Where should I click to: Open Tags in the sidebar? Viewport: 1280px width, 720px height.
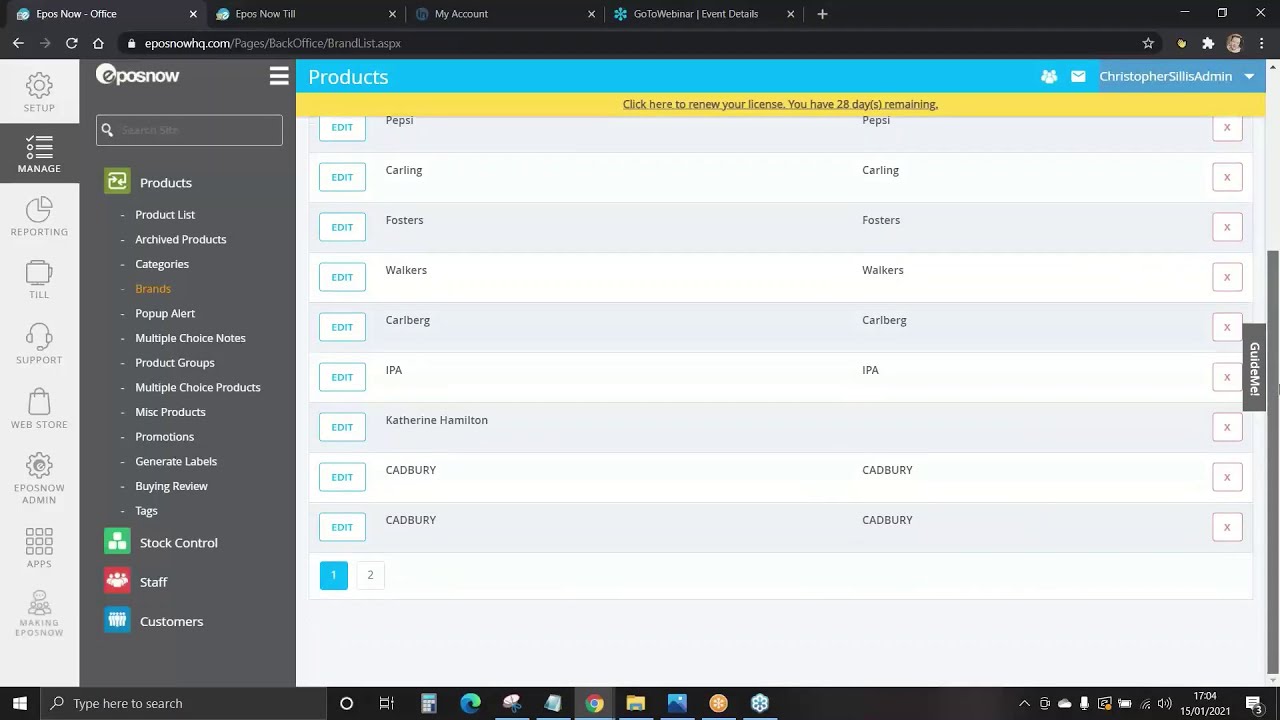[x=146, y=511]
